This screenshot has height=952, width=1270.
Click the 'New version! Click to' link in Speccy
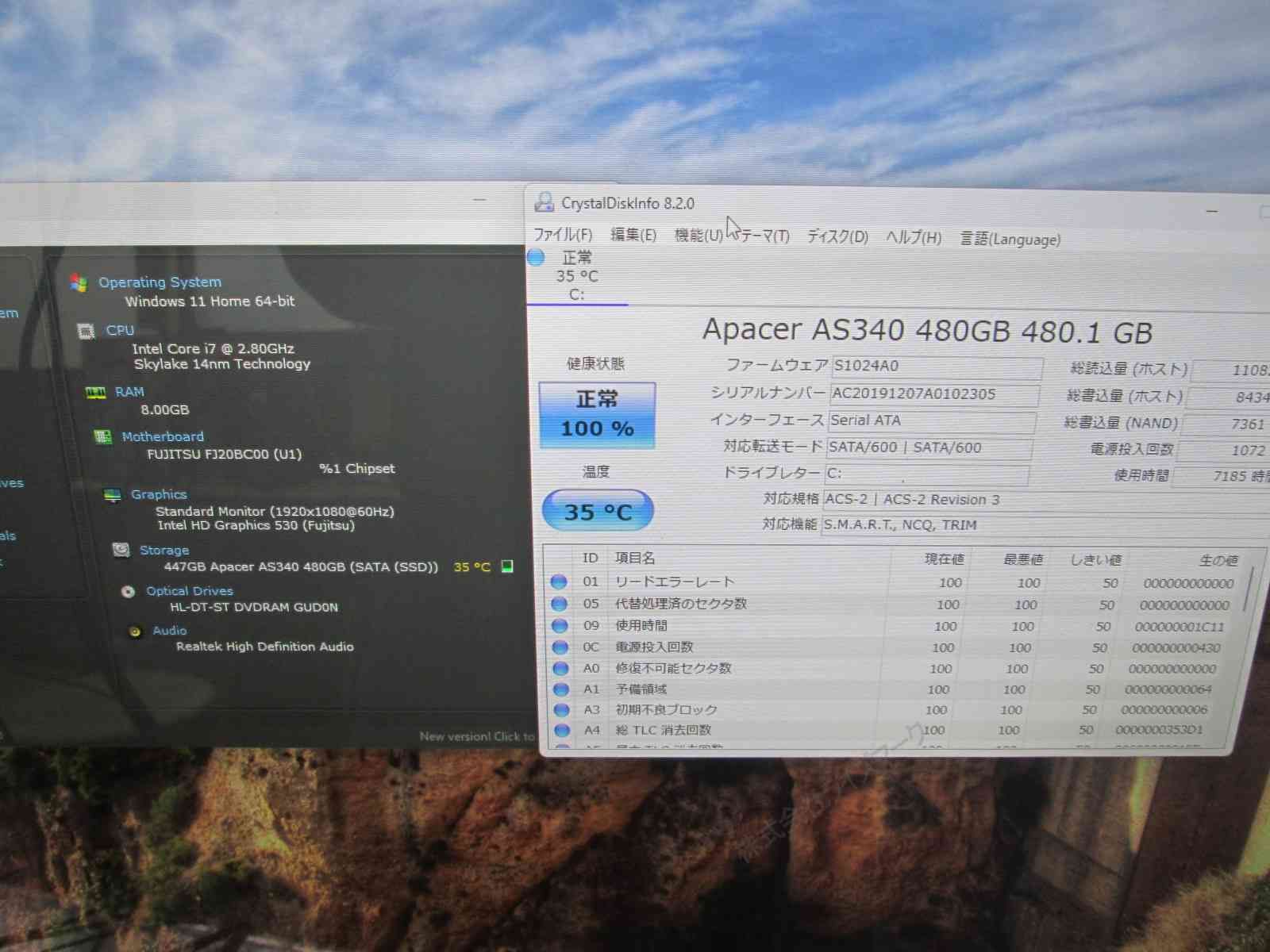[x=477, y=736]
